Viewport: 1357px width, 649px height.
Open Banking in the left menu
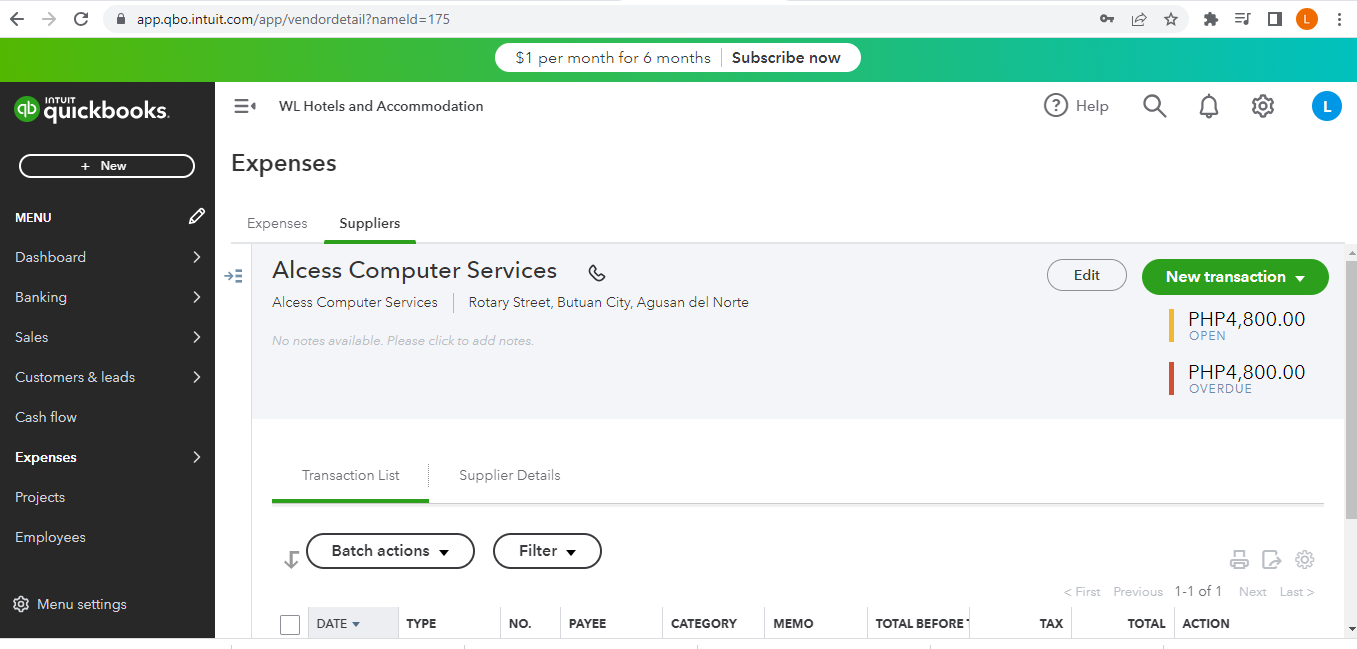tap(41, 297)
